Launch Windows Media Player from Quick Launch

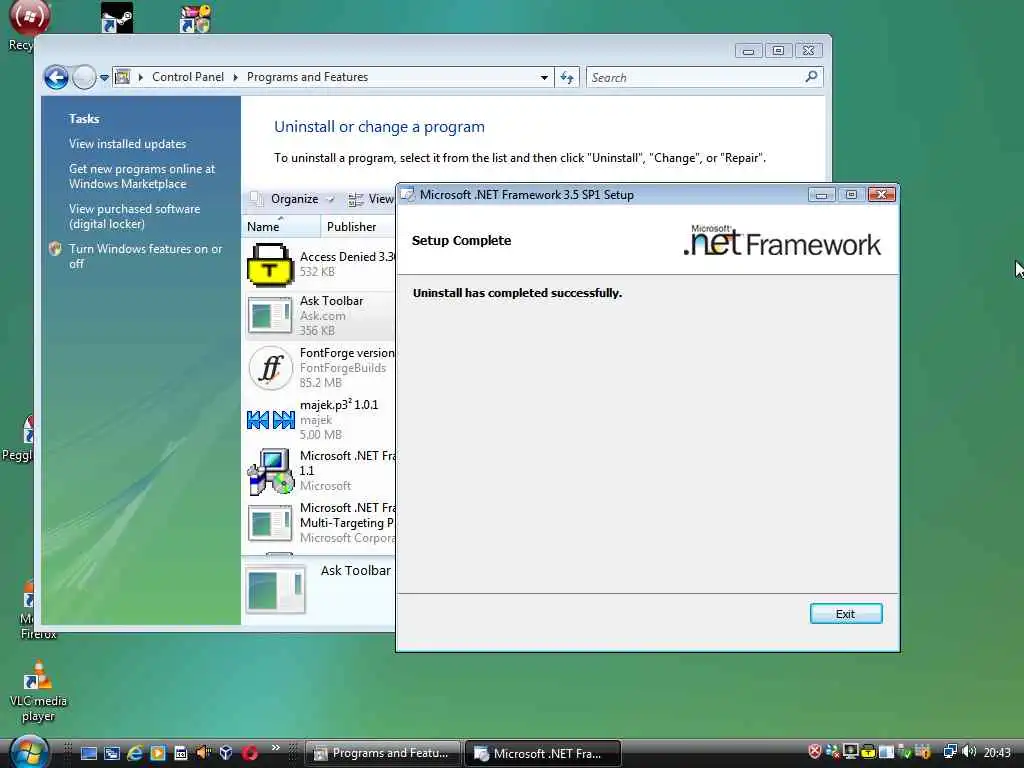(x=157, y=753)
